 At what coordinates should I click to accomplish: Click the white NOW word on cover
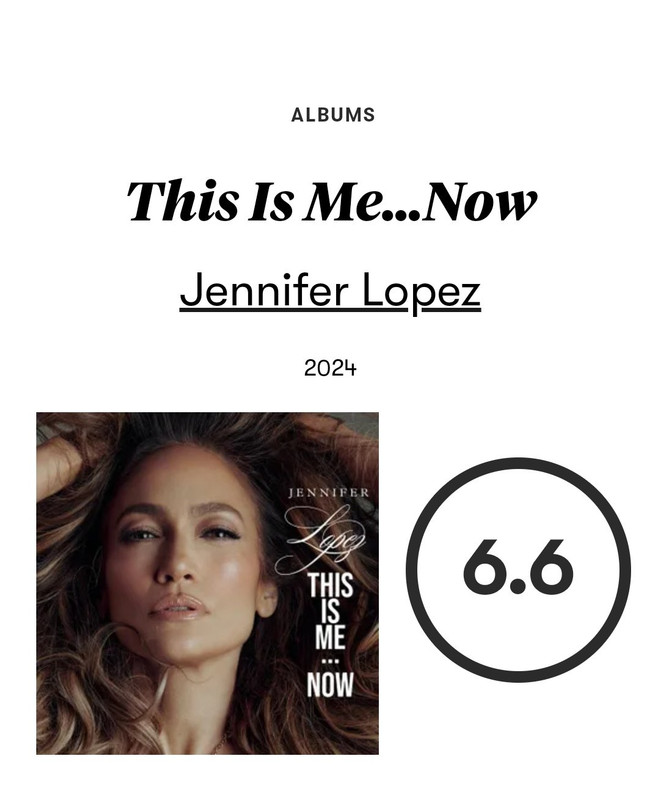point(330,685)
